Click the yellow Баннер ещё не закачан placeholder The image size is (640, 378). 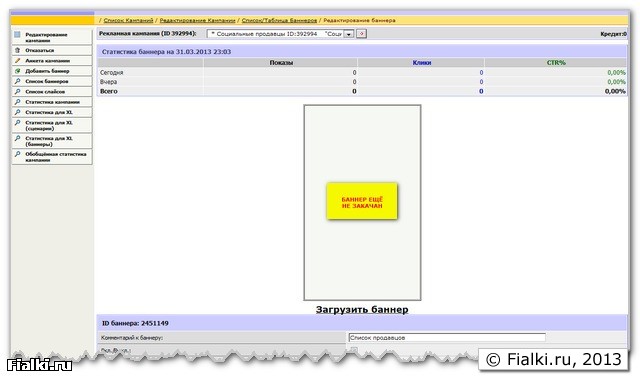(362, 201)
